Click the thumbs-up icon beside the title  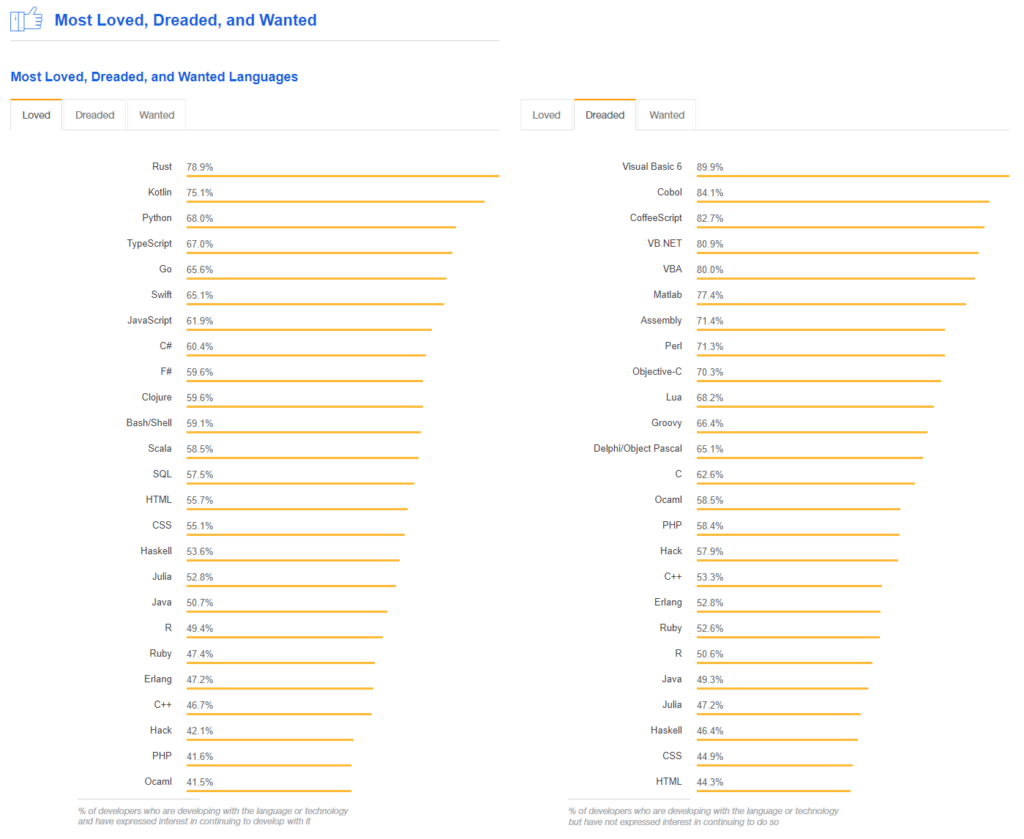26,19
